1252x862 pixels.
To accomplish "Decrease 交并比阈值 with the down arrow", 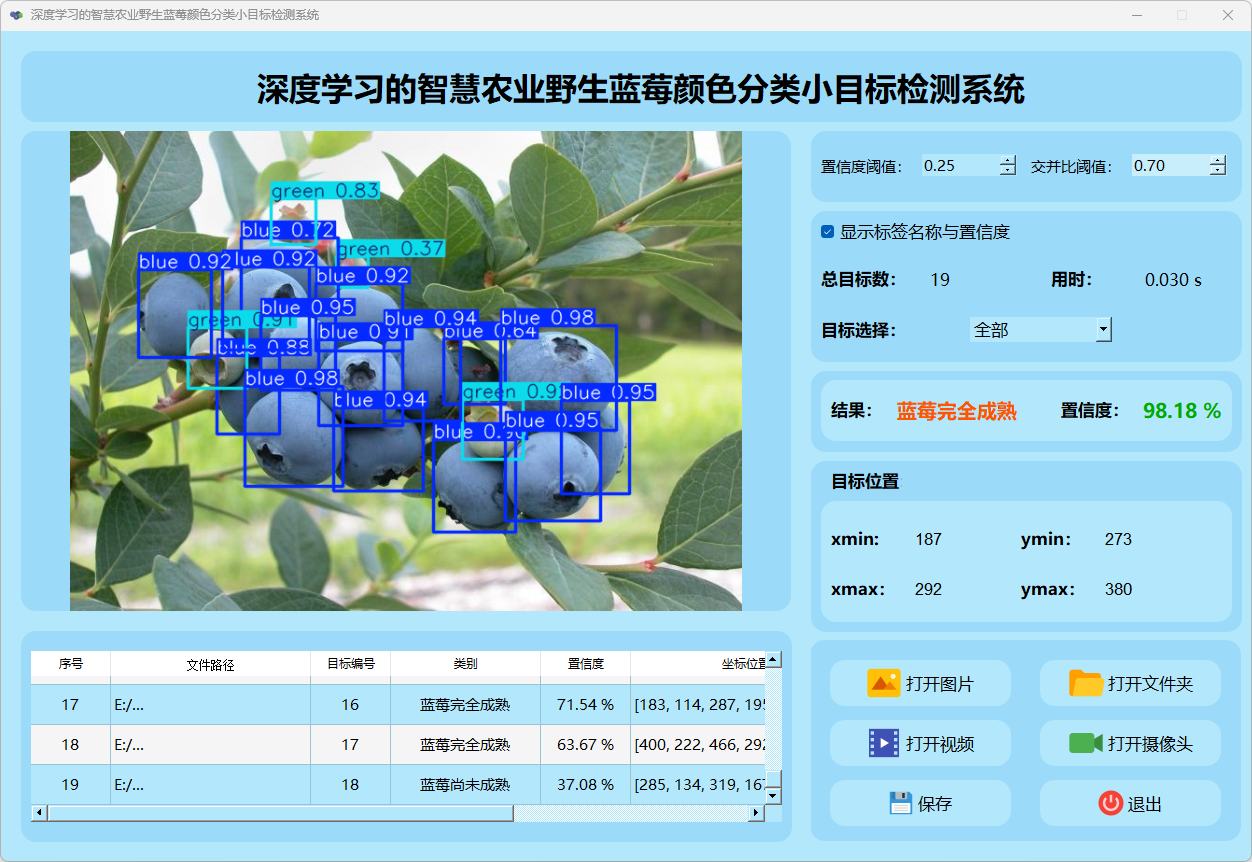I will pyautogui.click(x=1217, y=171).
